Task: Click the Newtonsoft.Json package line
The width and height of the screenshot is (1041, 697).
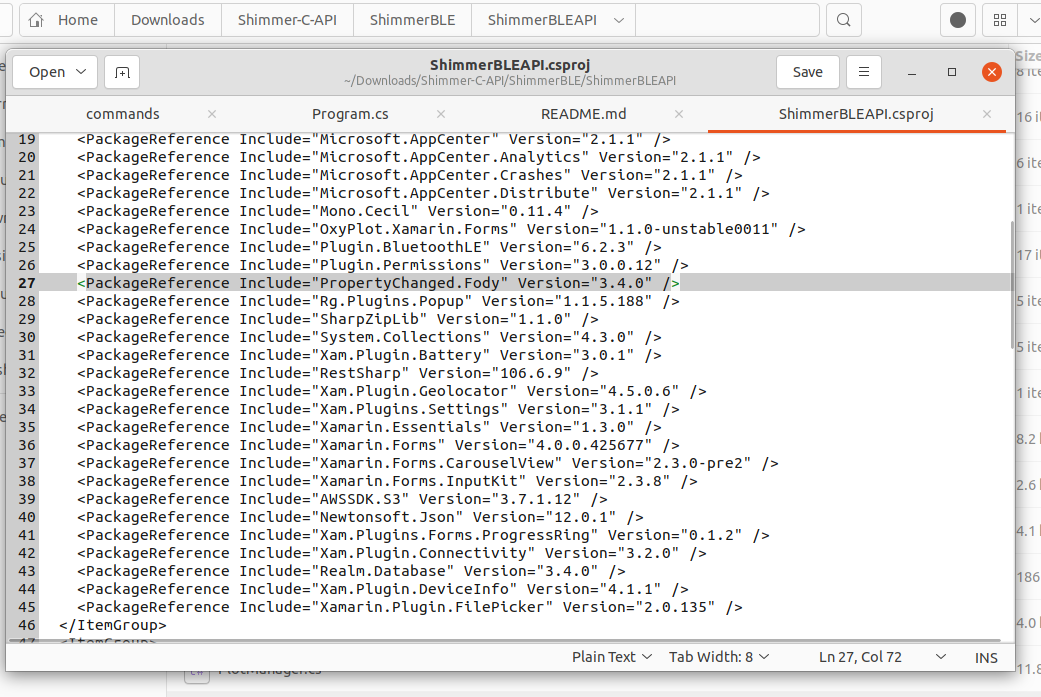Action: coord(360,517)
